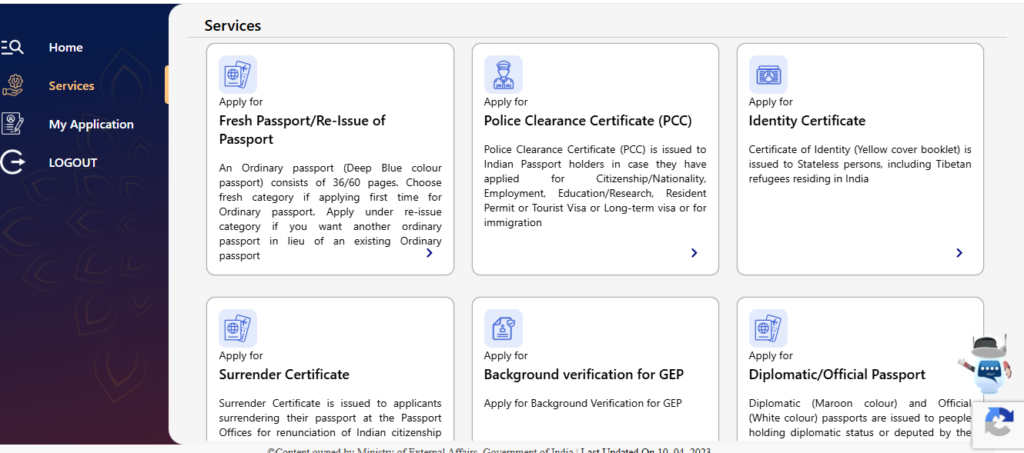This screenshot has width=1024, height=453.
Task: Click the Home search icon in sidebar
Action: pos(12,47)
